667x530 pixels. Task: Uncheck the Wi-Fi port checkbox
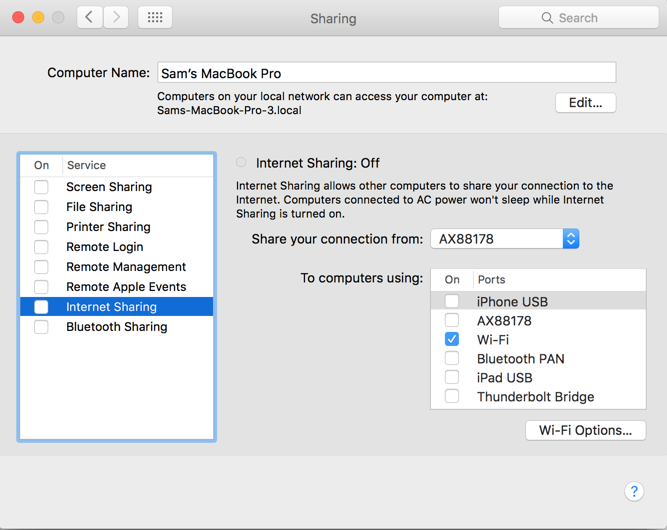coord(452,340)
